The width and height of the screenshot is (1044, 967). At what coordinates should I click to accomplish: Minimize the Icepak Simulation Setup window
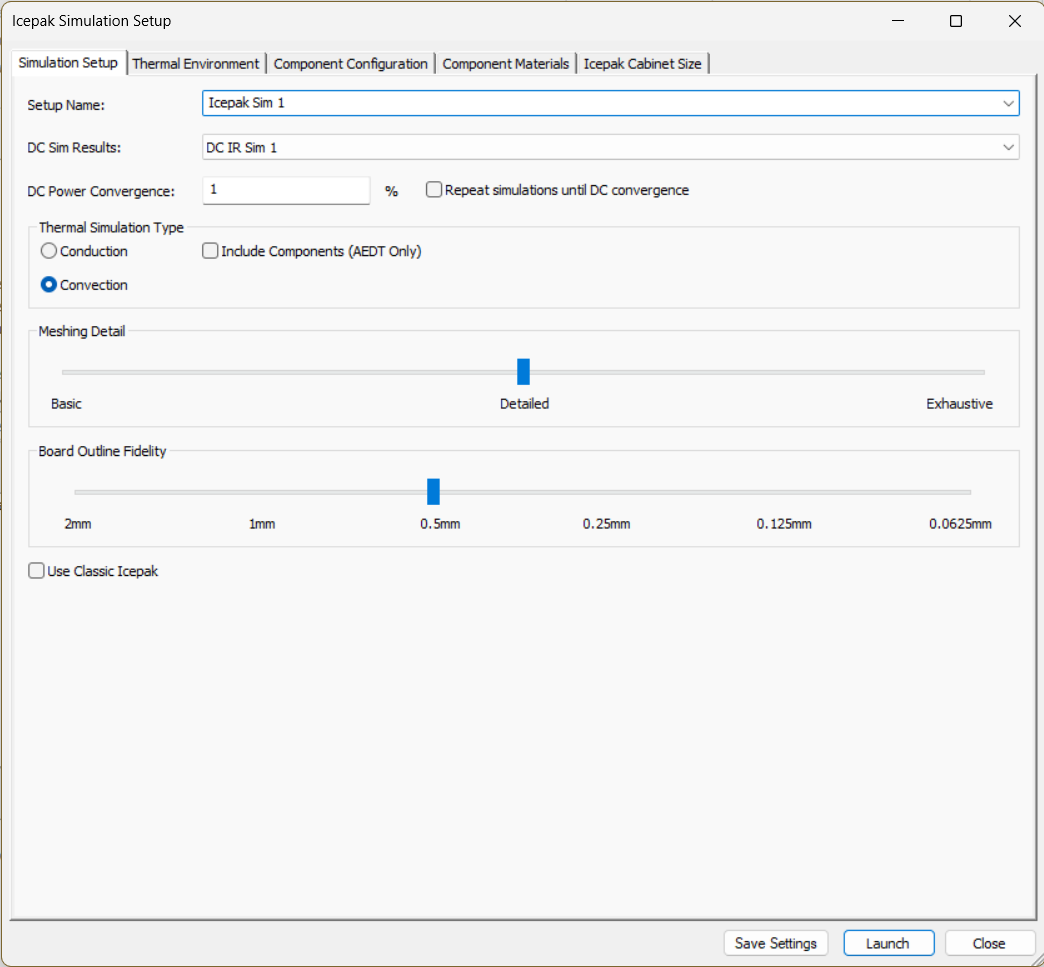pos(898,21)
